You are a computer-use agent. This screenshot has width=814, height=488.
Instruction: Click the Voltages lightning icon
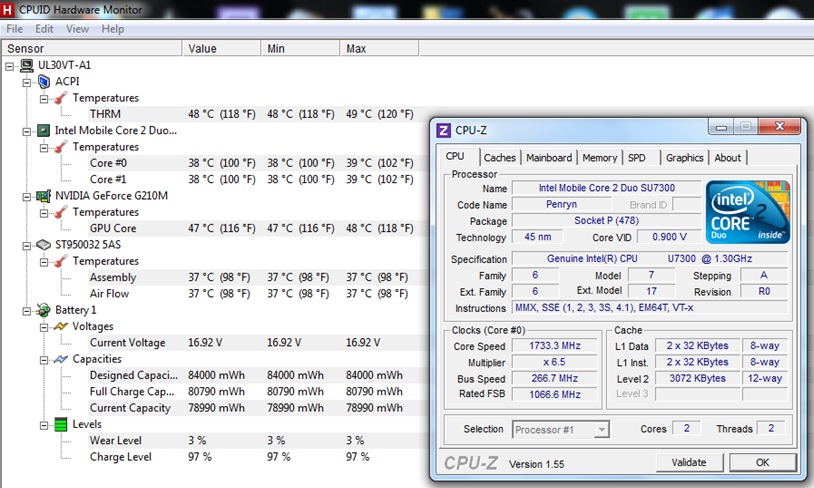click(61, 326)
